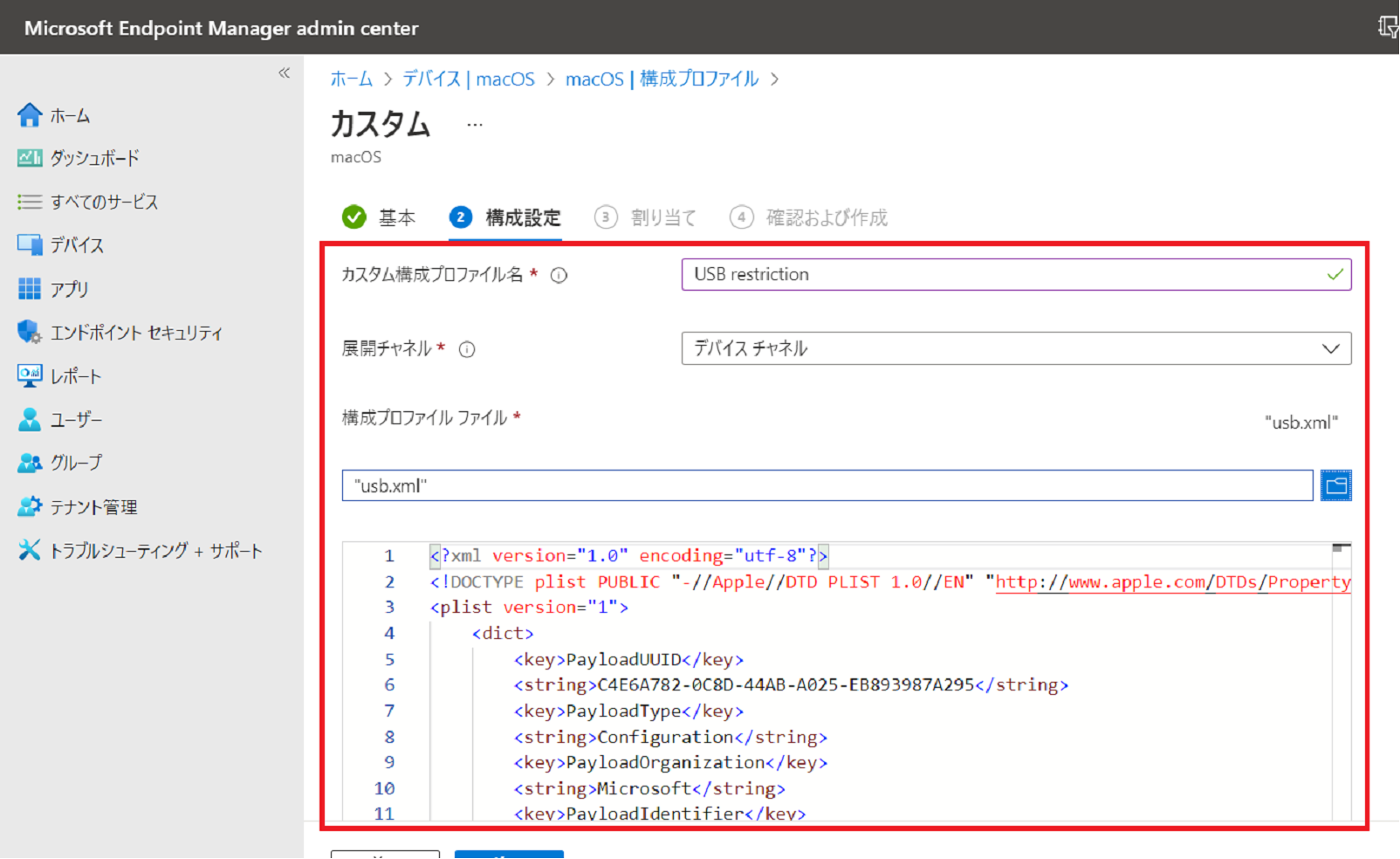The width and height of the screenshot is (1400, 859).
Task: Click feedback icon in top header
Action: pos(1388,27)
